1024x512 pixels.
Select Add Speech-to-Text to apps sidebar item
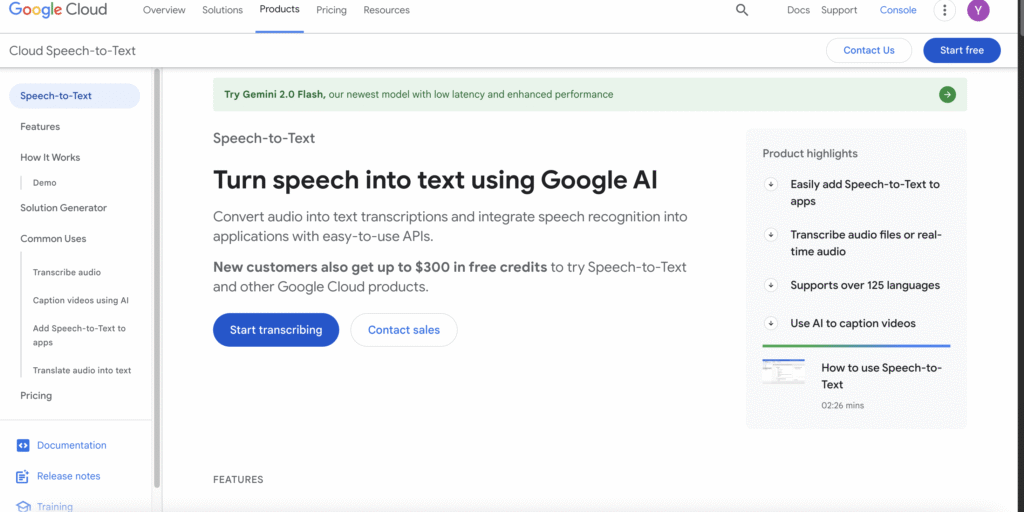(79, 335)
